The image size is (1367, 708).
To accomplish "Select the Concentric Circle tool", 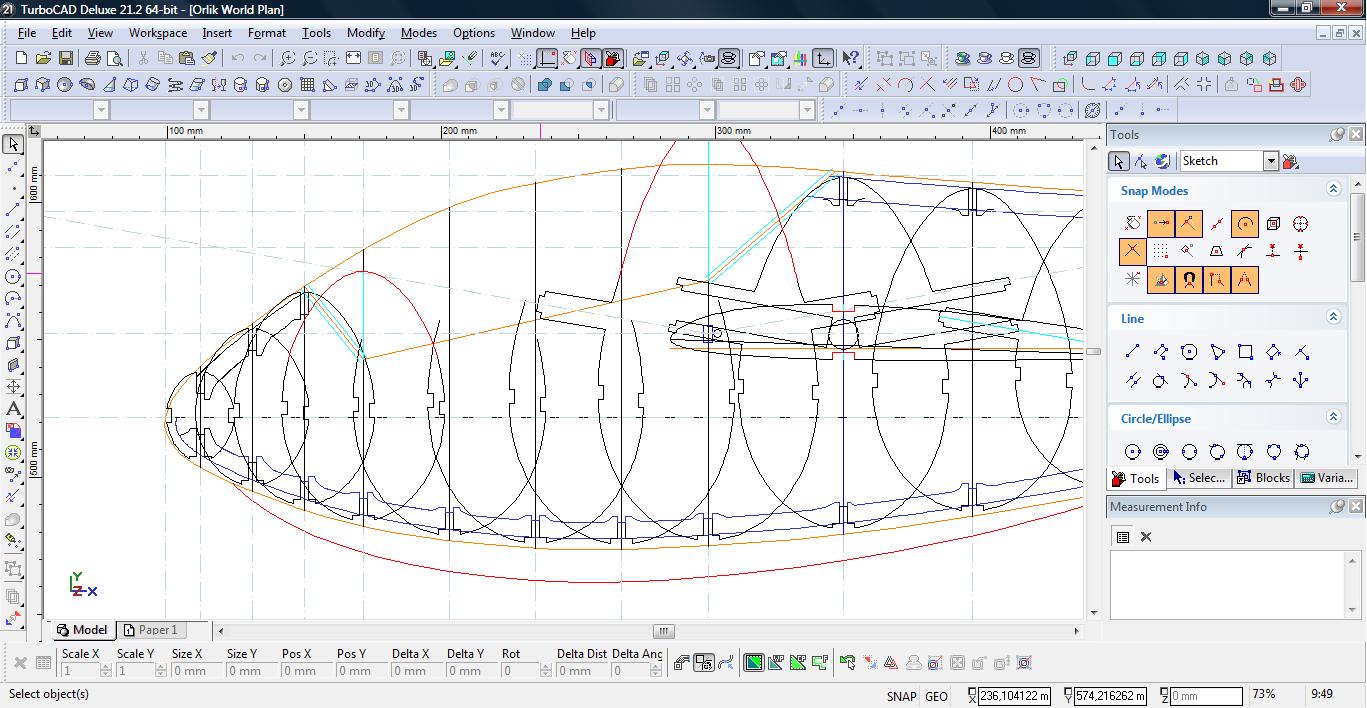I will 1161,452.
